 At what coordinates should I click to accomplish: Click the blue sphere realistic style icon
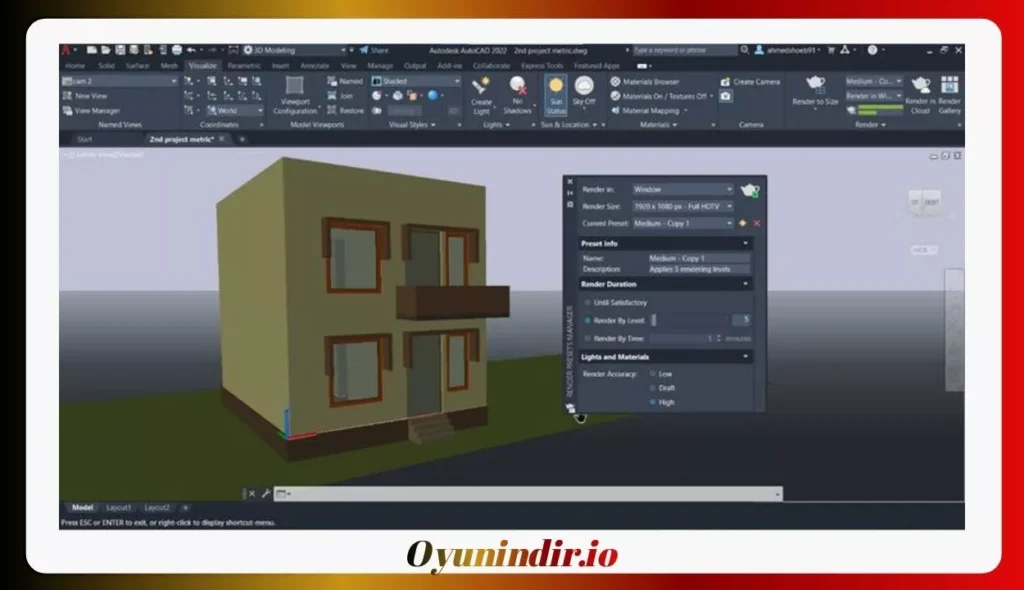pos(433,95)
